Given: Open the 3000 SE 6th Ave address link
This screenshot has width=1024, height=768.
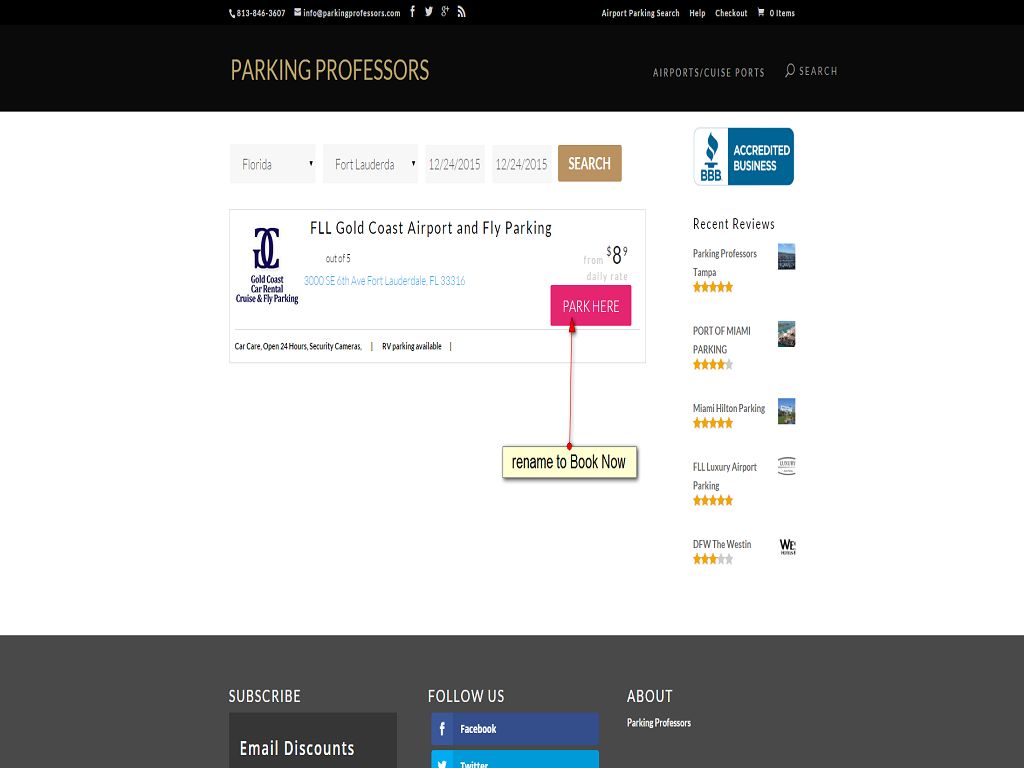Looking at the screenshot, I should coord(385,281).
